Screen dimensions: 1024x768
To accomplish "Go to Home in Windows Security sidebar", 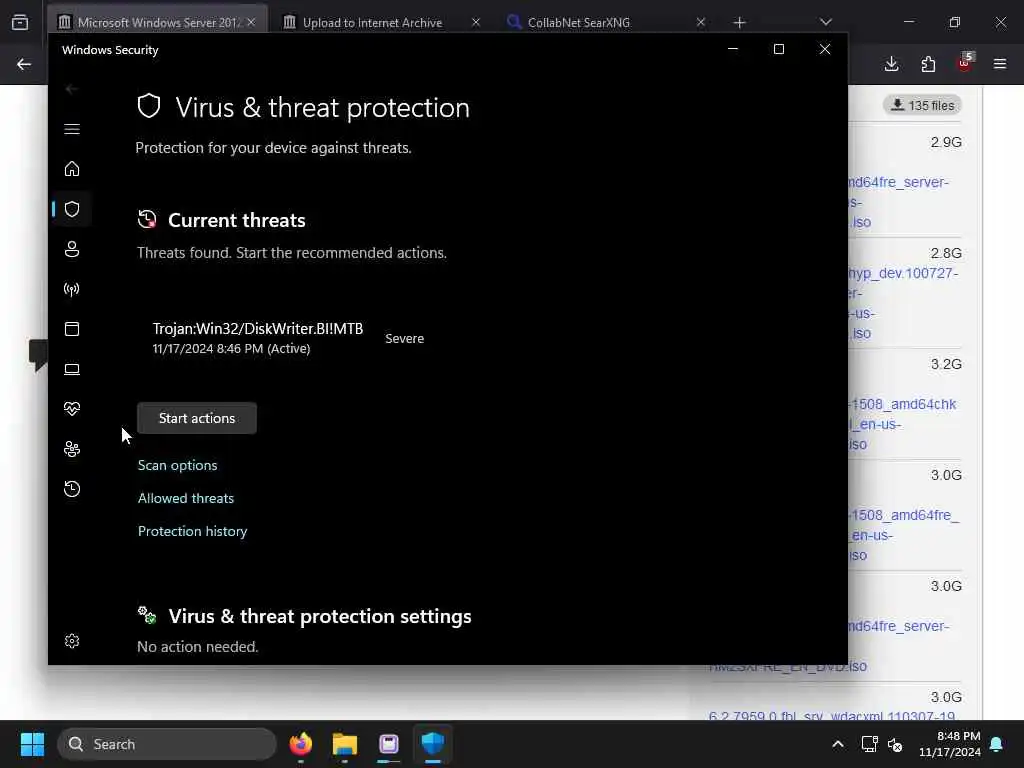I will 72,168.
